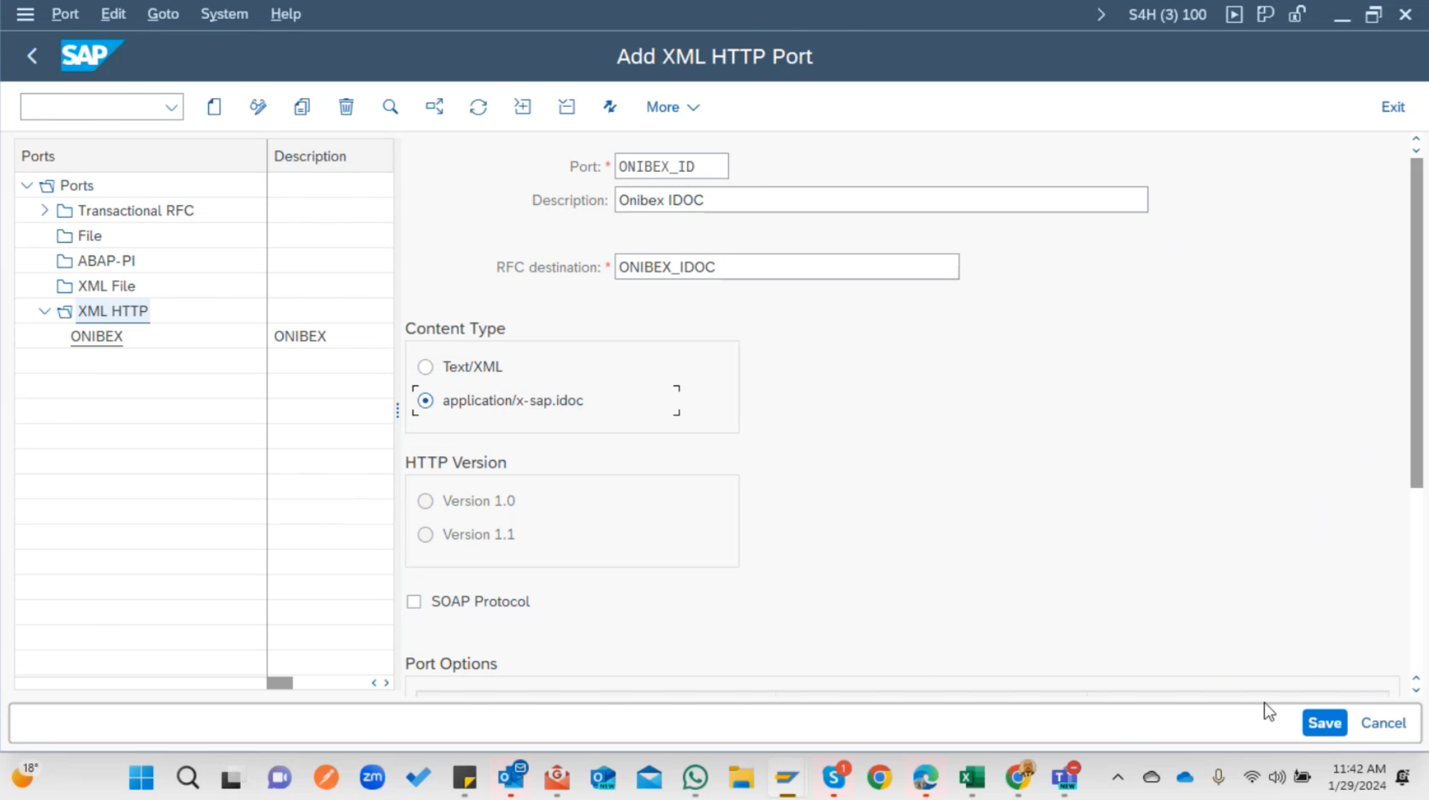The width and height of the screenshot is (1429, 800).
Task: Click the Description input field
Action: pyautogui.click(x=881, y=200)
